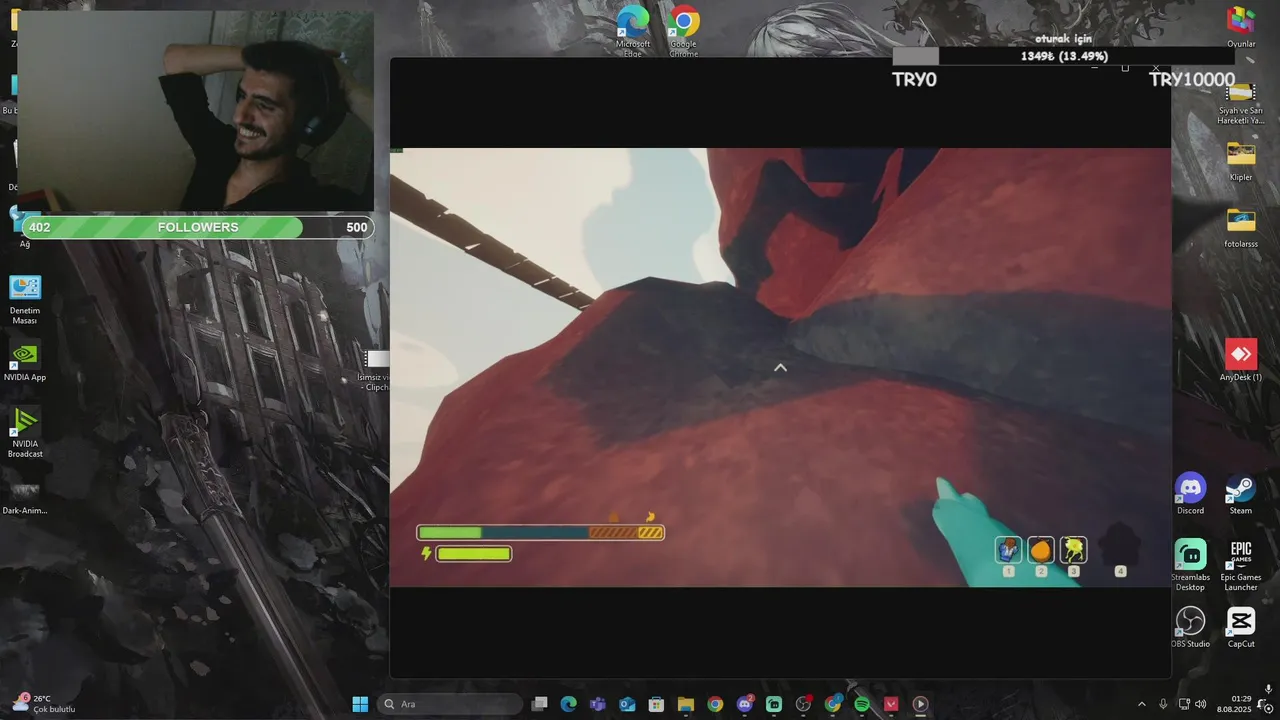The image size is (1280, 720).
Task: Open Microsoft Edge desktop shortcut
Action: 633,28
